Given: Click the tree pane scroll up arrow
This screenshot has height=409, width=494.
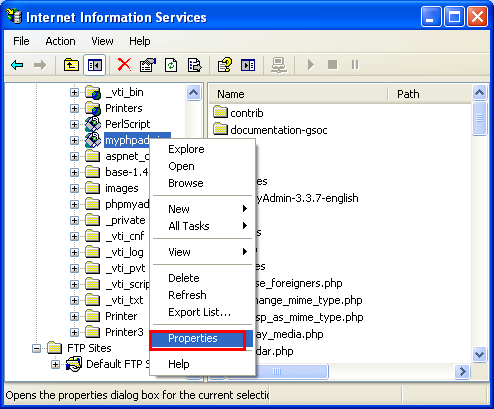Looking at the screenshot, I should 193,92.
